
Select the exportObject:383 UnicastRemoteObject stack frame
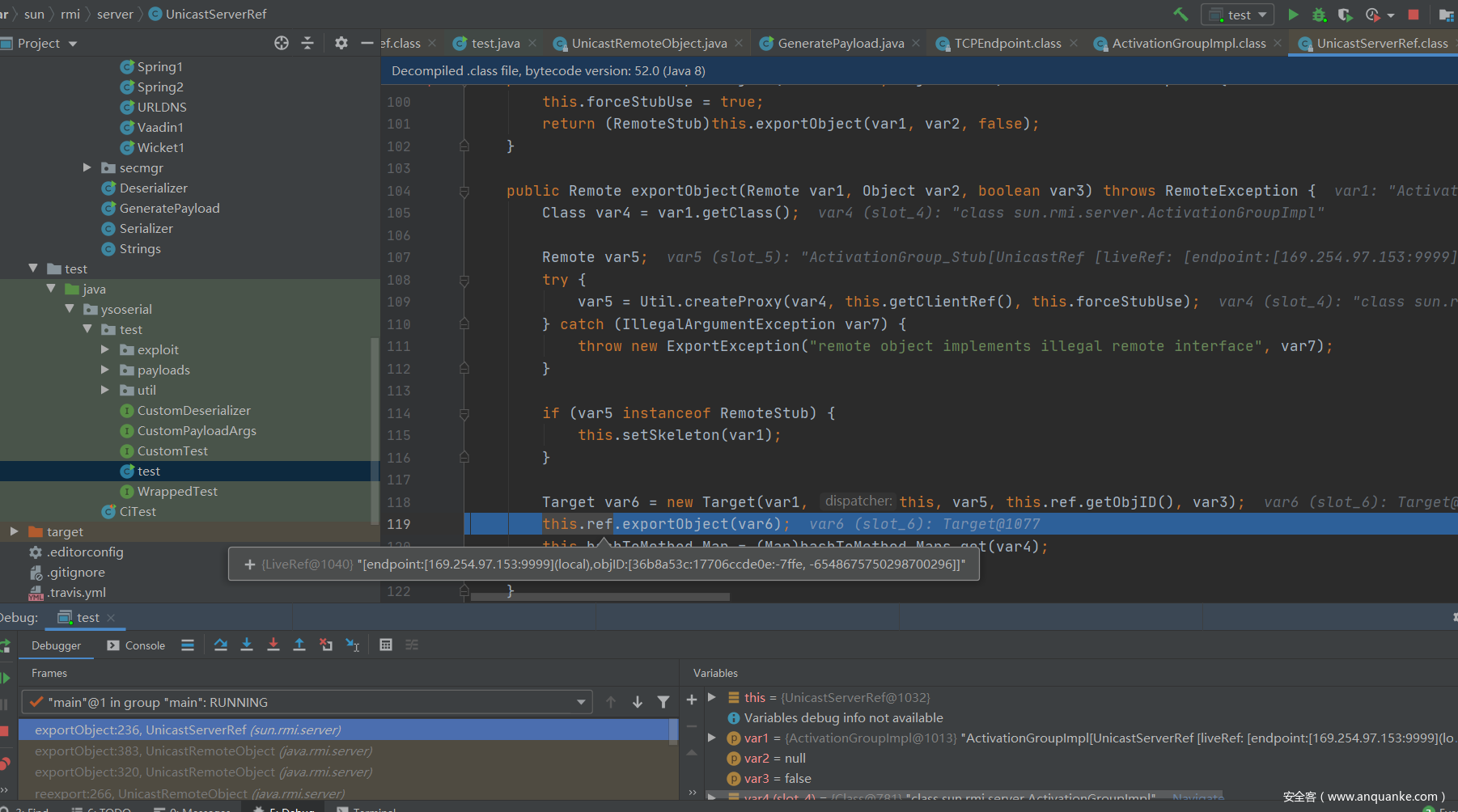click(202, 751)
